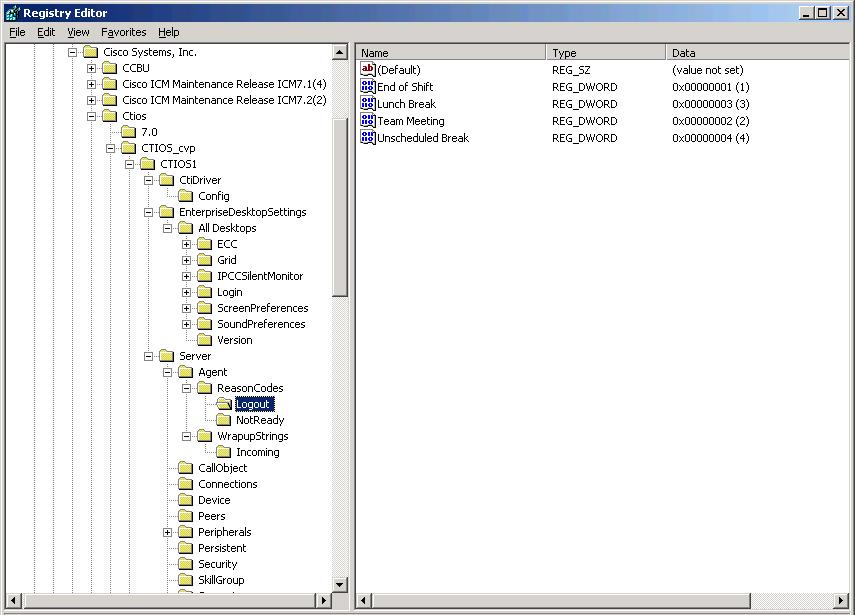Click the Ctios folder icon
This screenshot has width=855, height=615.
pos(110,116)
